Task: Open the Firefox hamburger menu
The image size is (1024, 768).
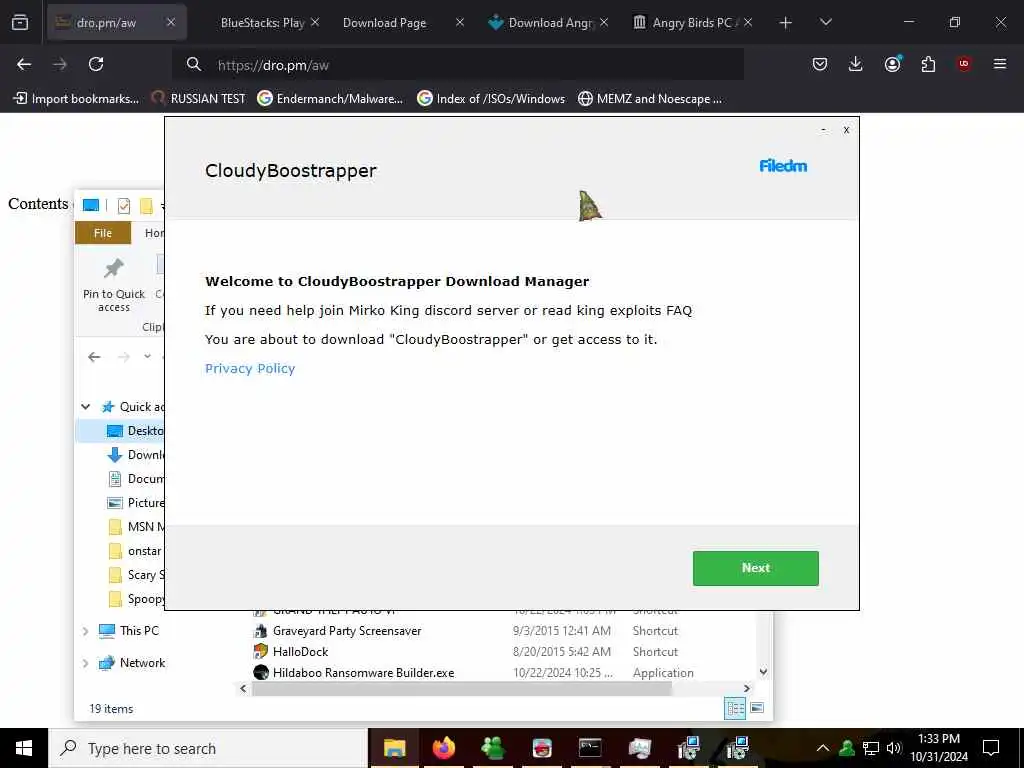Action: pos(1000,64)
